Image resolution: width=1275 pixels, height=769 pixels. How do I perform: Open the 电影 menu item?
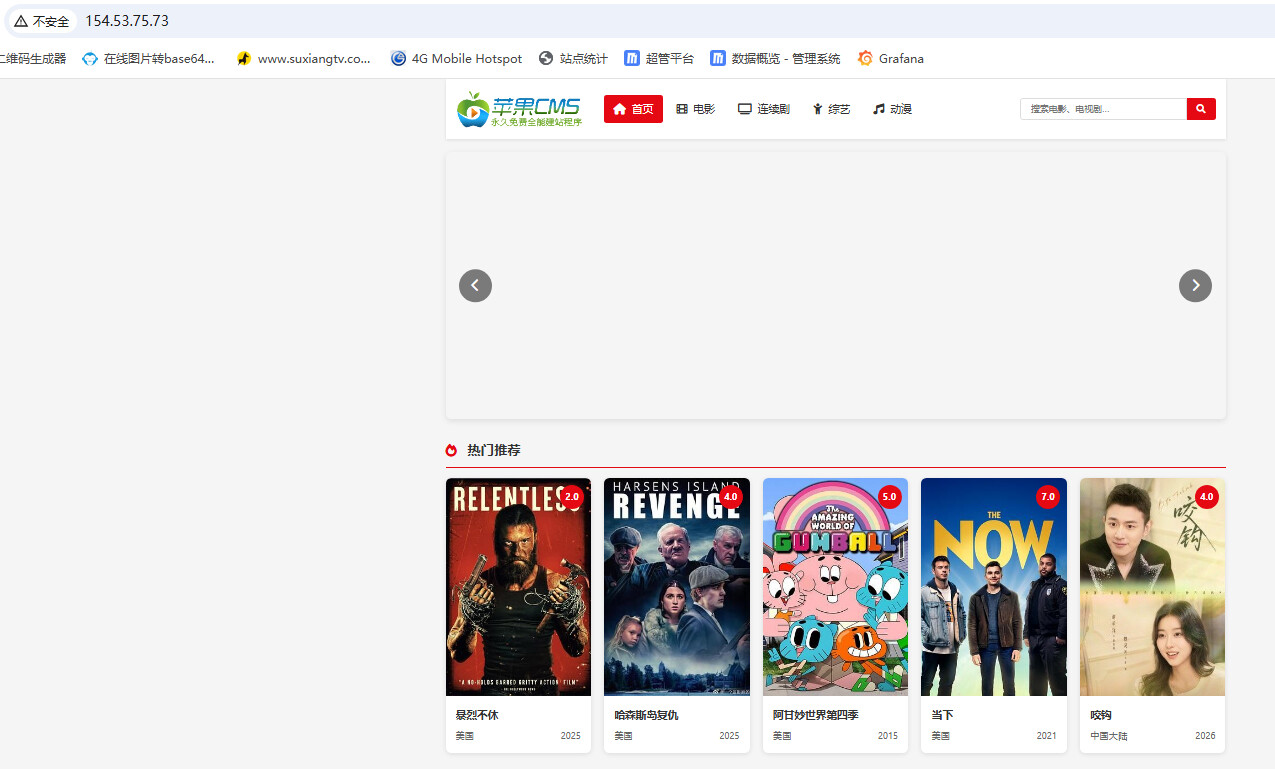696,109
